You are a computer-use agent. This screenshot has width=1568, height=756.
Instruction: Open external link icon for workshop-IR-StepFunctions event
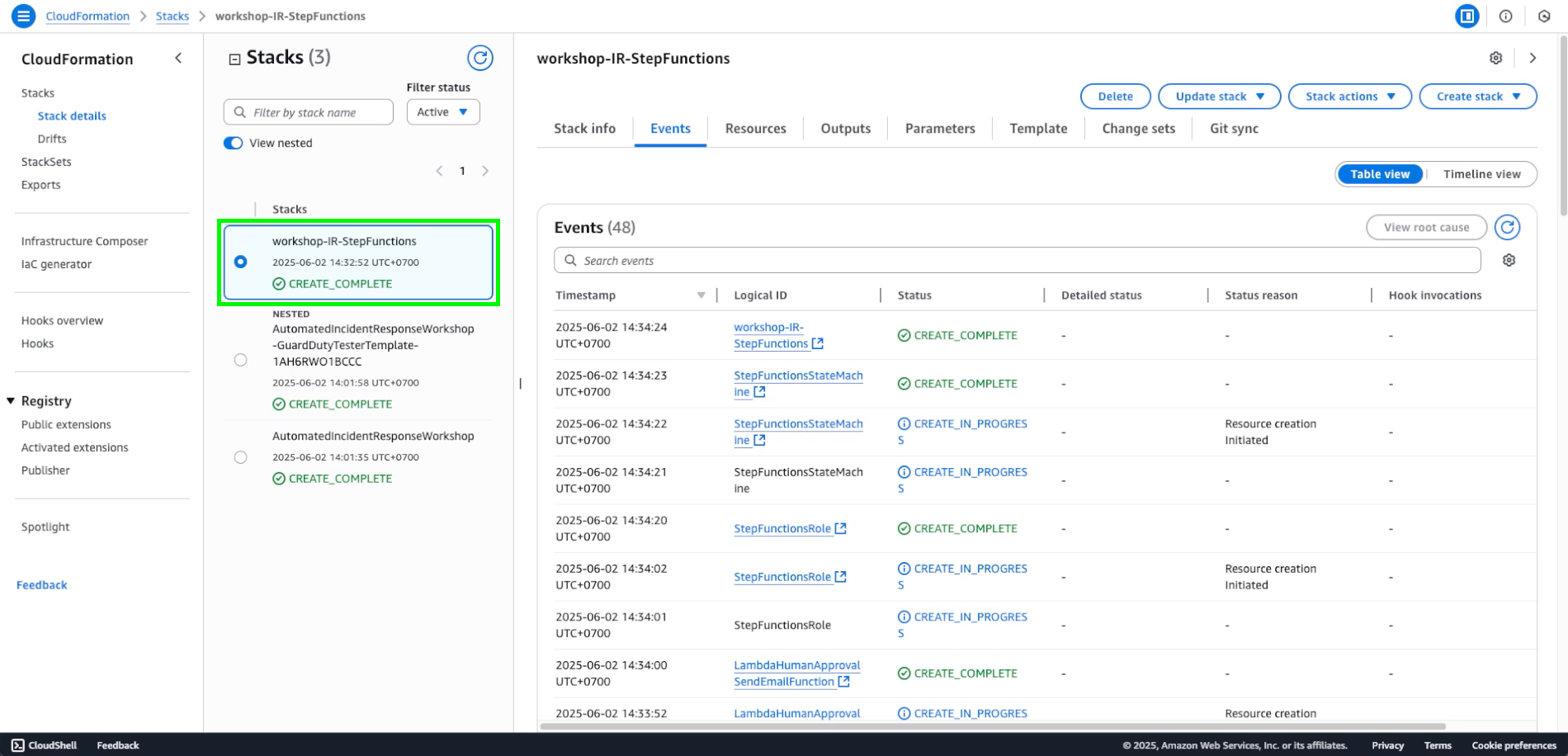point(818,343)
